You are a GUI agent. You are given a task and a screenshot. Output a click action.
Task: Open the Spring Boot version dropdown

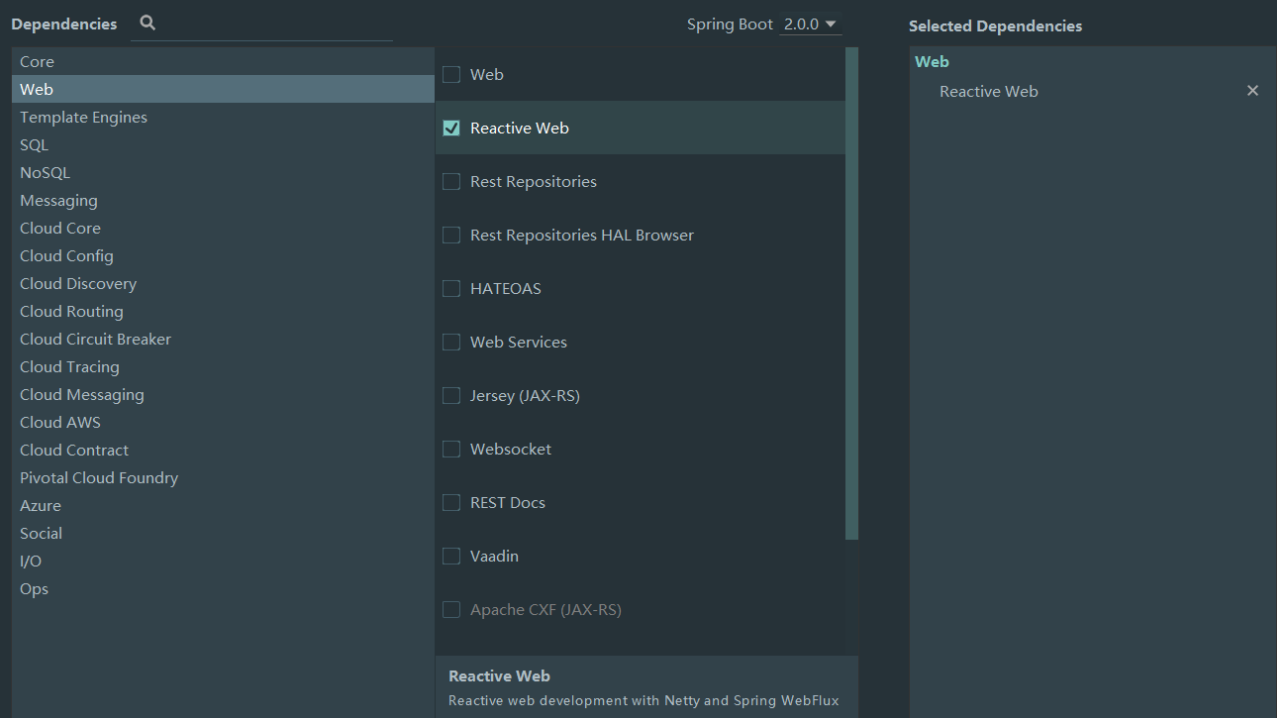click(x=810, y=25)
